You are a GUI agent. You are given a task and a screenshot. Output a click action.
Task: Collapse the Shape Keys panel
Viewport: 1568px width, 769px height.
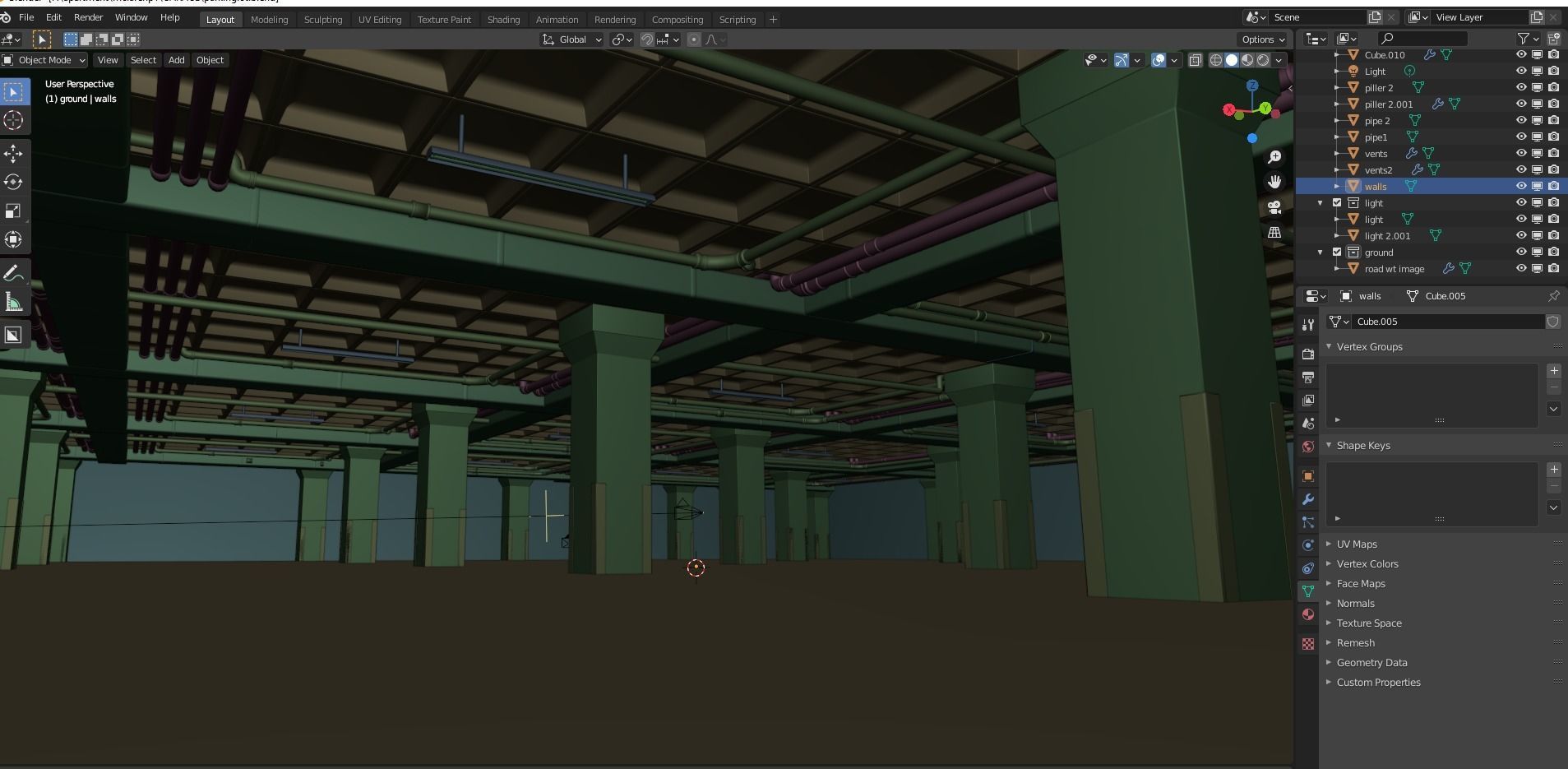coord(1362,445)
